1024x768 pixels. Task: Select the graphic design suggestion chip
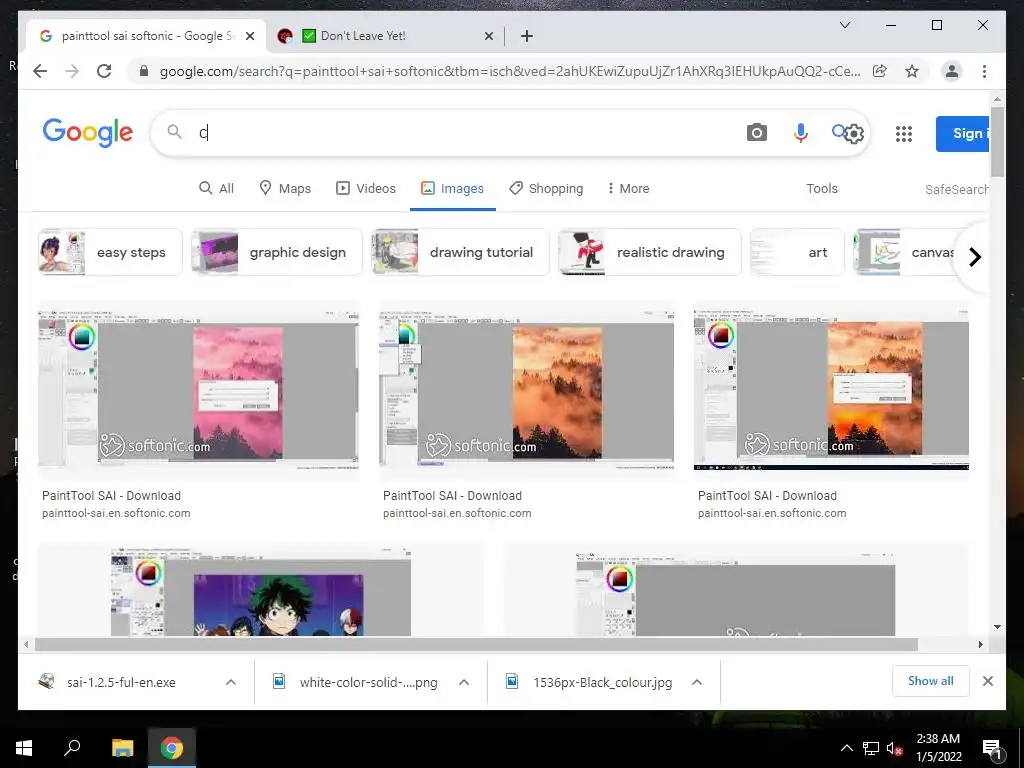click(276, 252)
